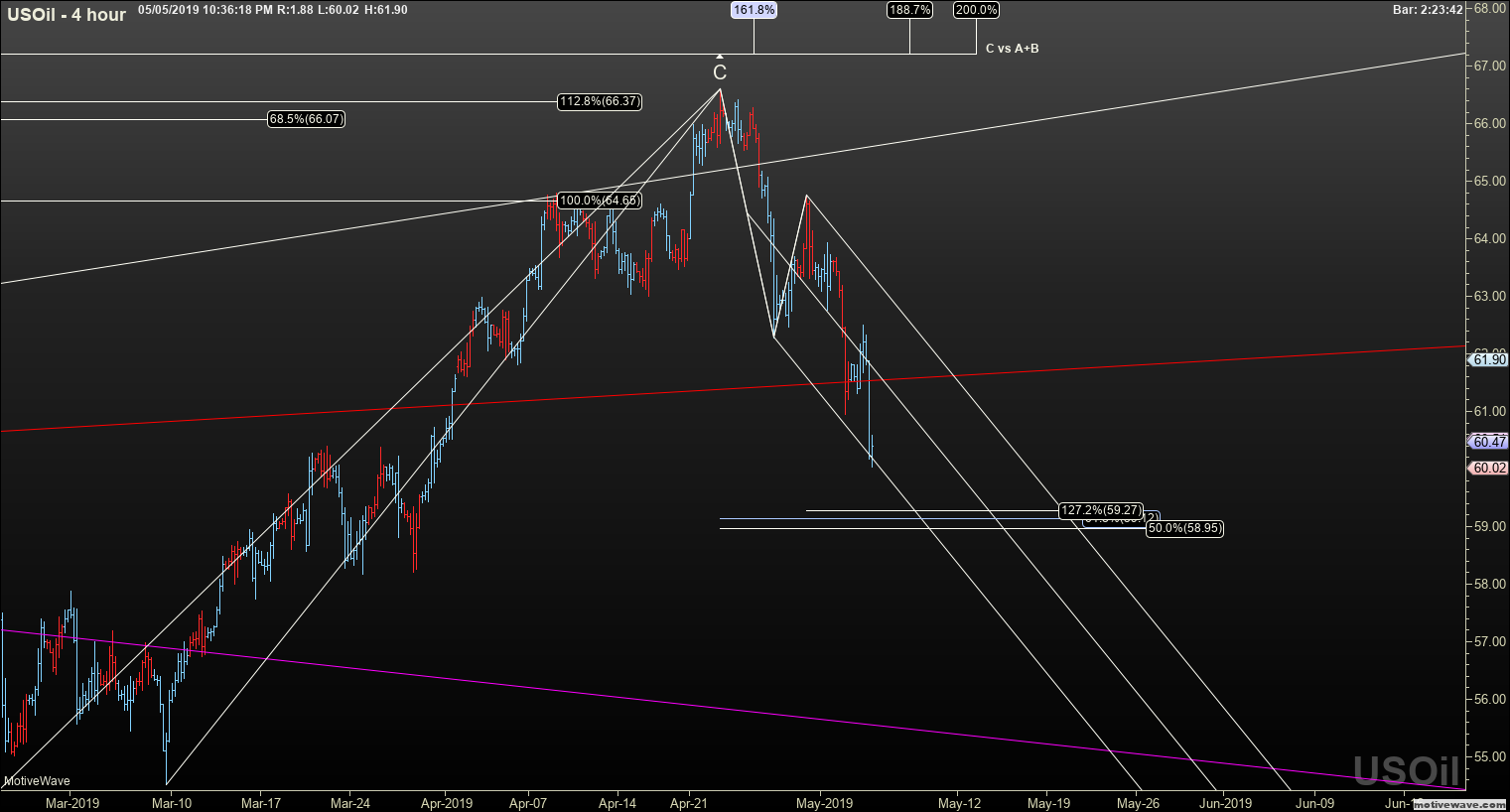The width and height of the screenshot is (1510, 812).
Task: Click the Jun-2019 date on time axis
Action: coord(1224,802)
